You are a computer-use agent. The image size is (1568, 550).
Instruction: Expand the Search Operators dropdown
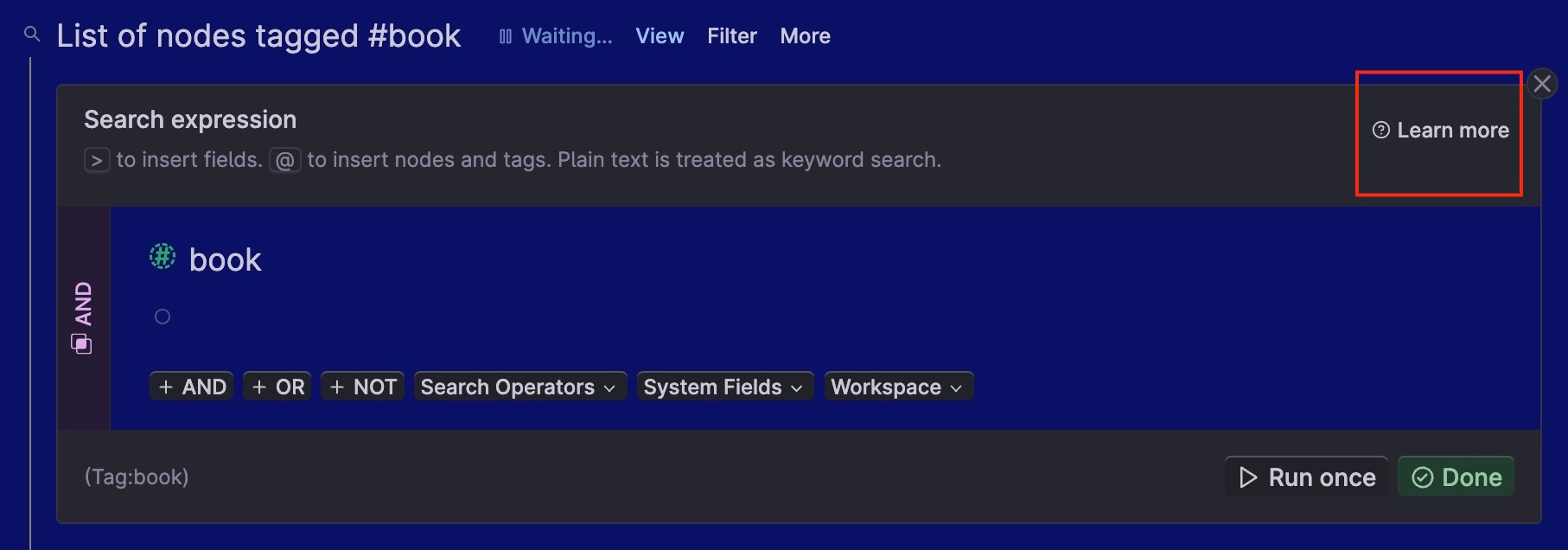(x=520, y=387)
